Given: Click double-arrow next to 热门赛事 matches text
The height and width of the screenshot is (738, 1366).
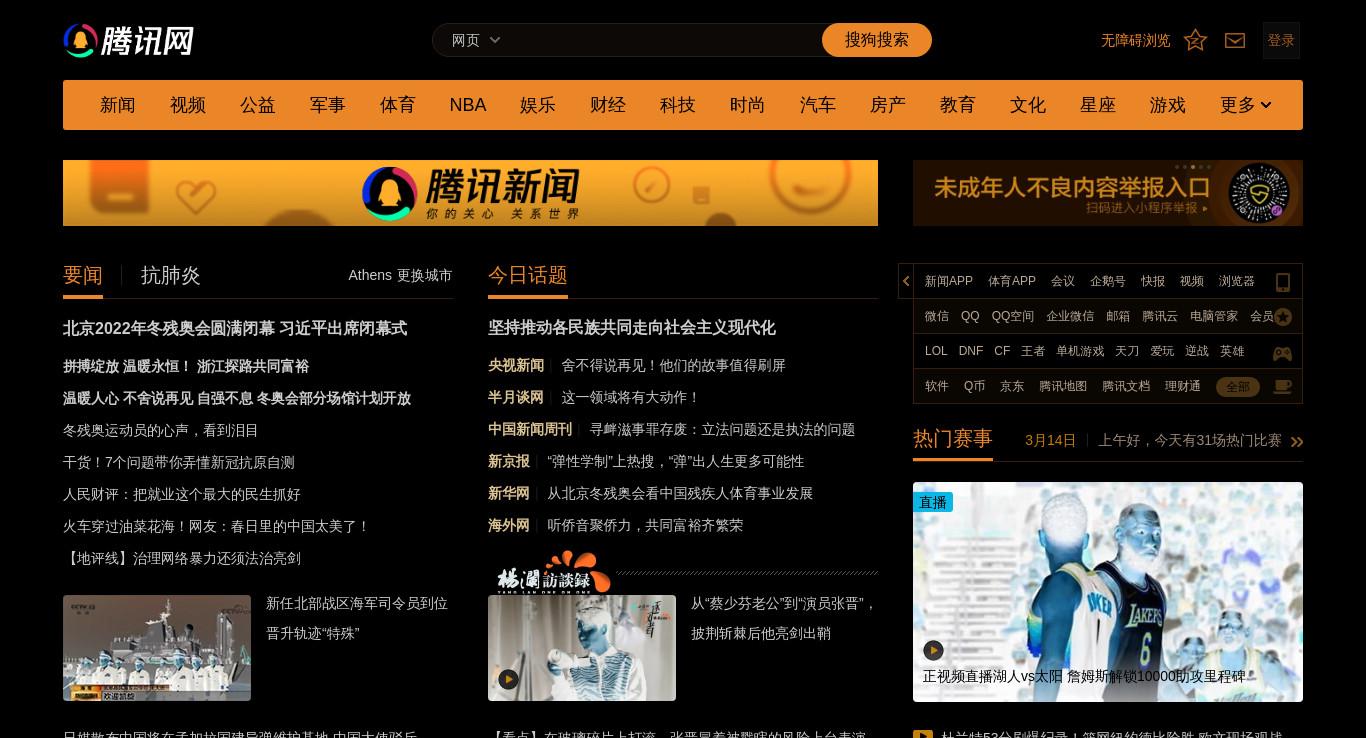Looking at the screenshot, I should click(1297, 441).
